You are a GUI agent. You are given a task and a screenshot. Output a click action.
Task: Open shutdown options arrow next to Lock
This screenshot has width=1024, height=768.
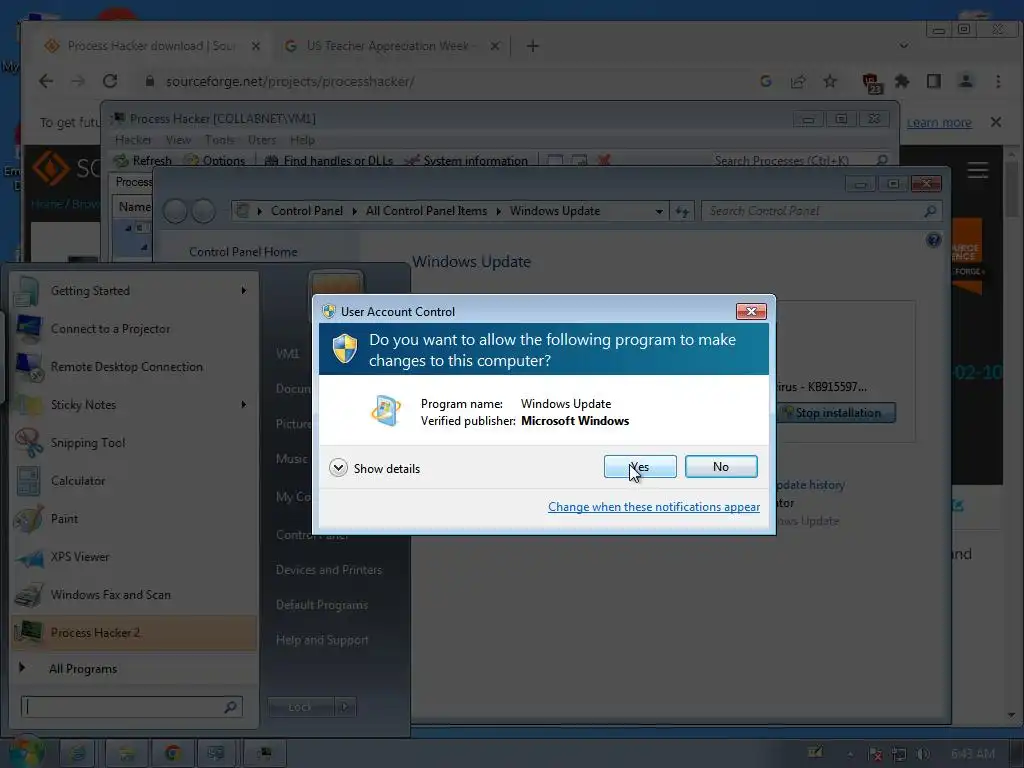click(x=345, y=707)
